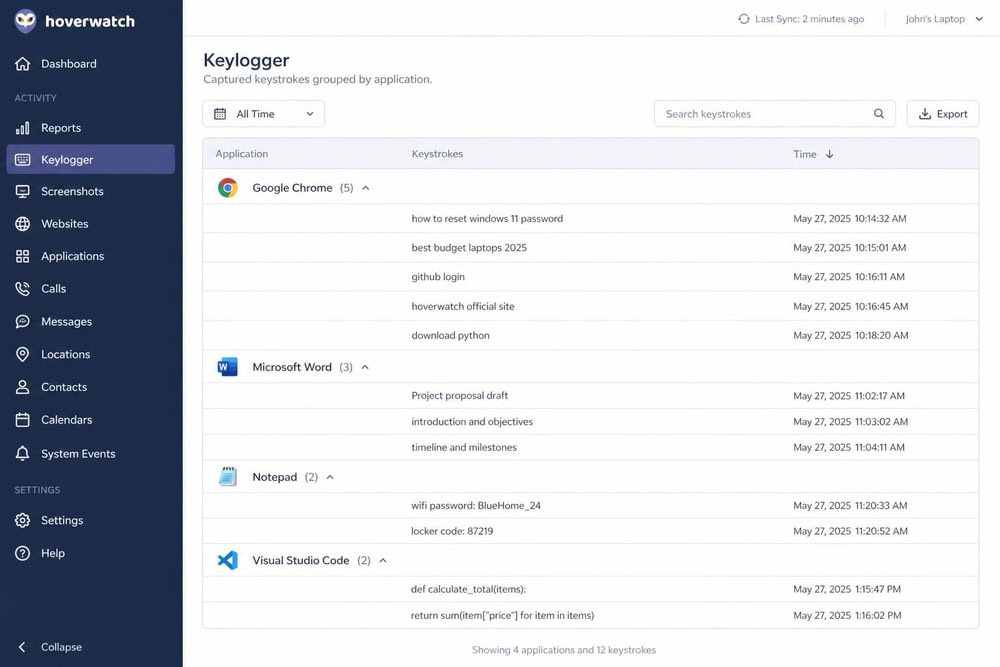The height and width of the screenshot is (667, 1000).
Task: Click the Notepad app icon
Action: point(228,476)
